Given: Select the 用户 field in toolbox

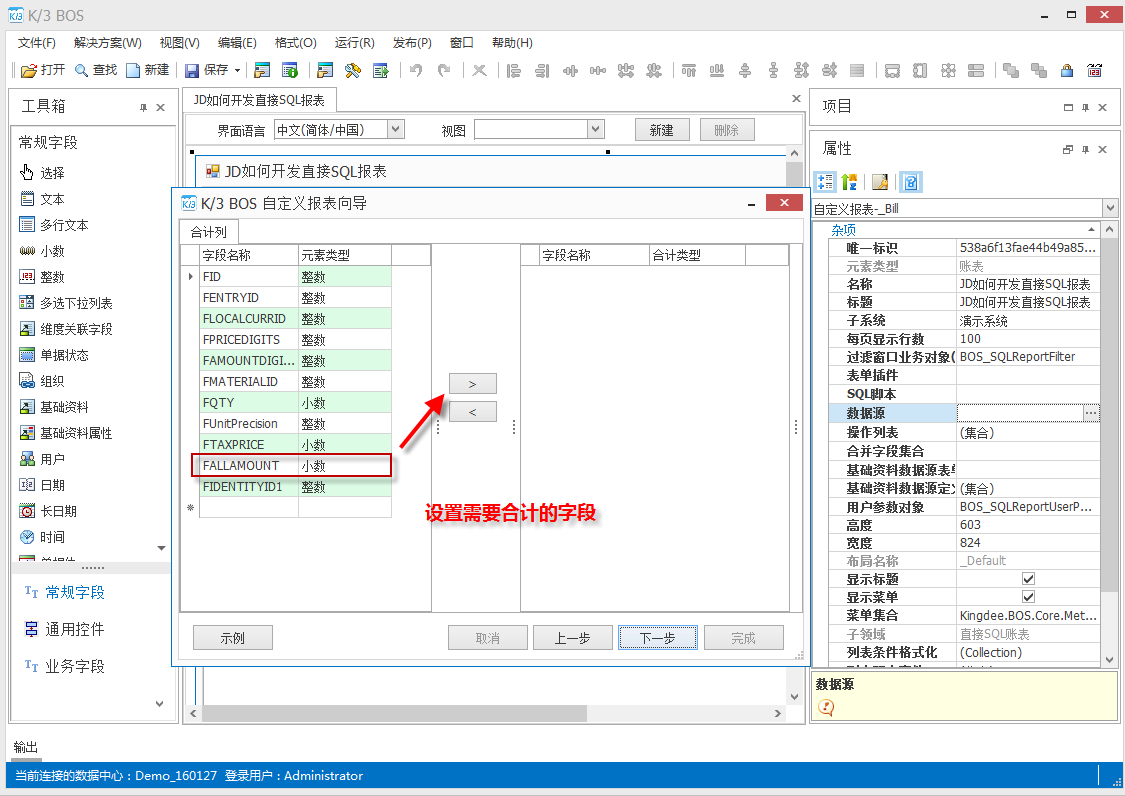Looking at the screenshot, I should [x=42, y=459].
